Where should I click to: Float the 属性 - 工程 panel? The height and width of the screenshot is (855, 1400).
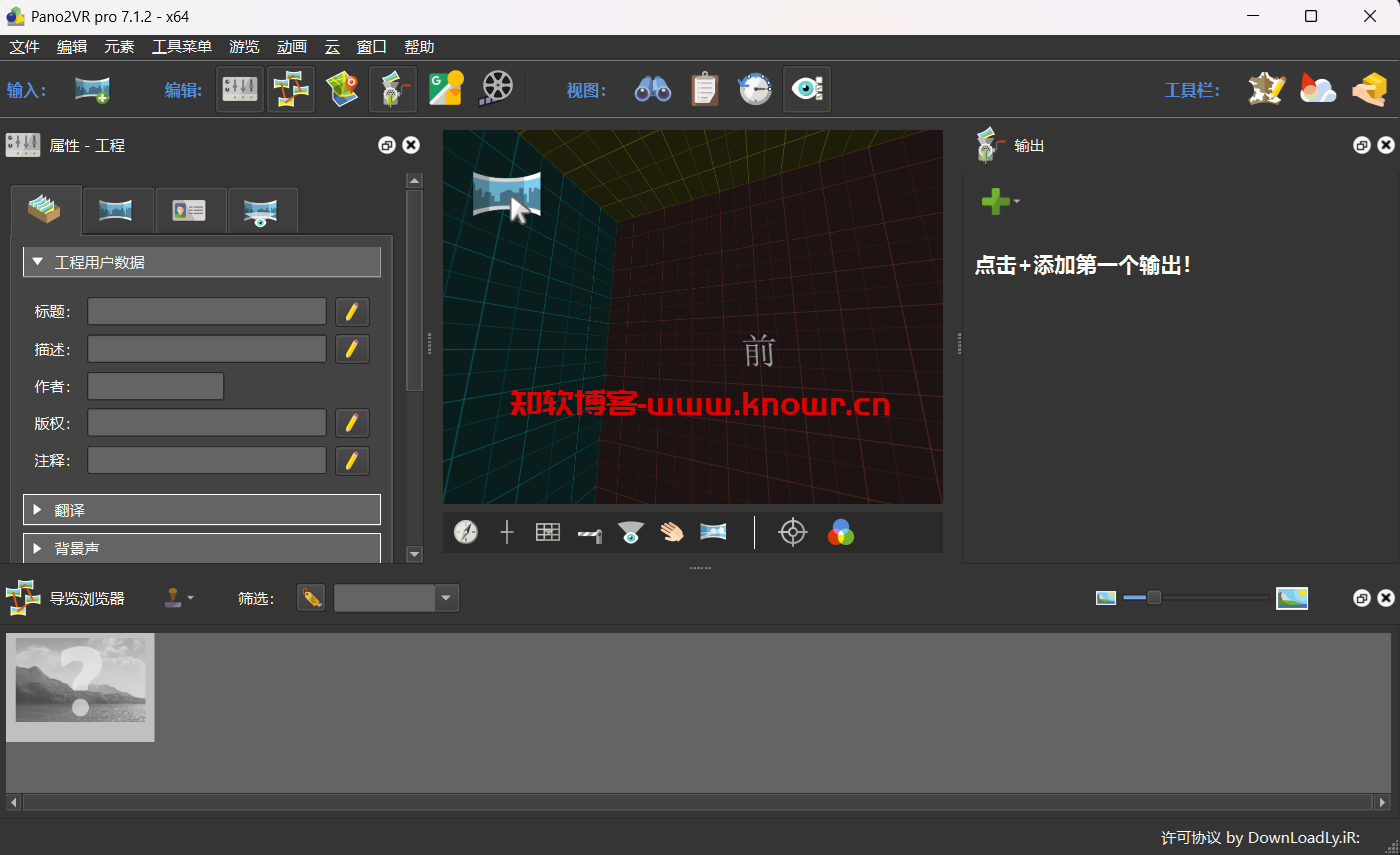(387, 145)
